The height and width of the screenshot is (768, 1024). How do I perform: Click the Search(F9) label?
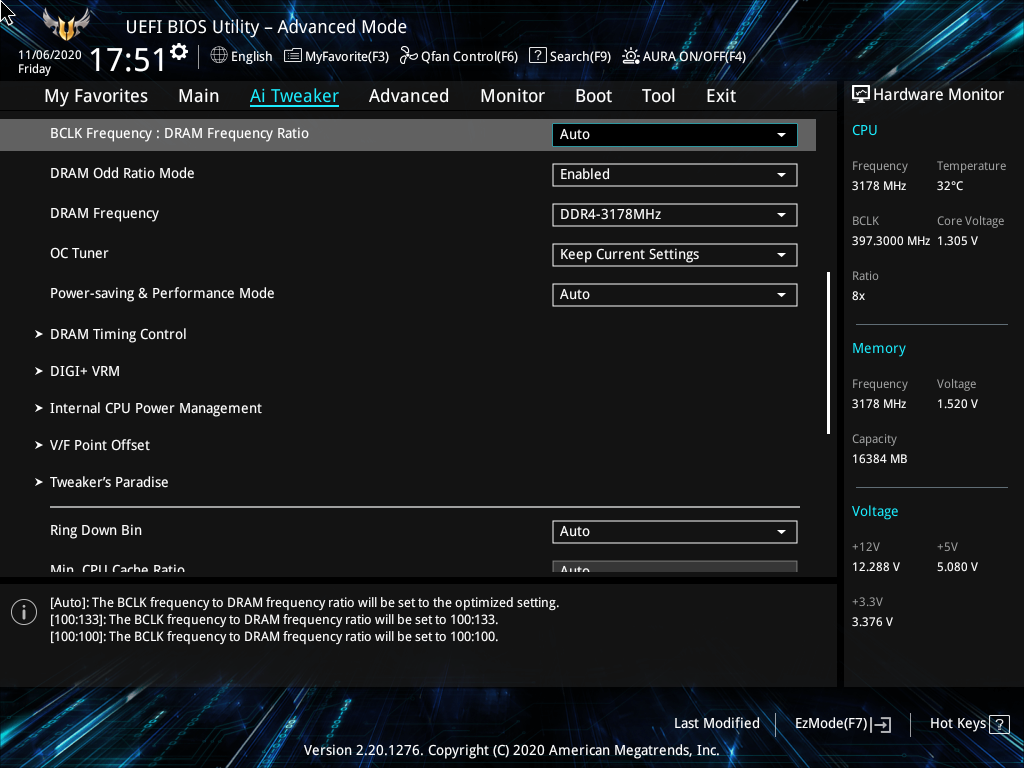580,57
